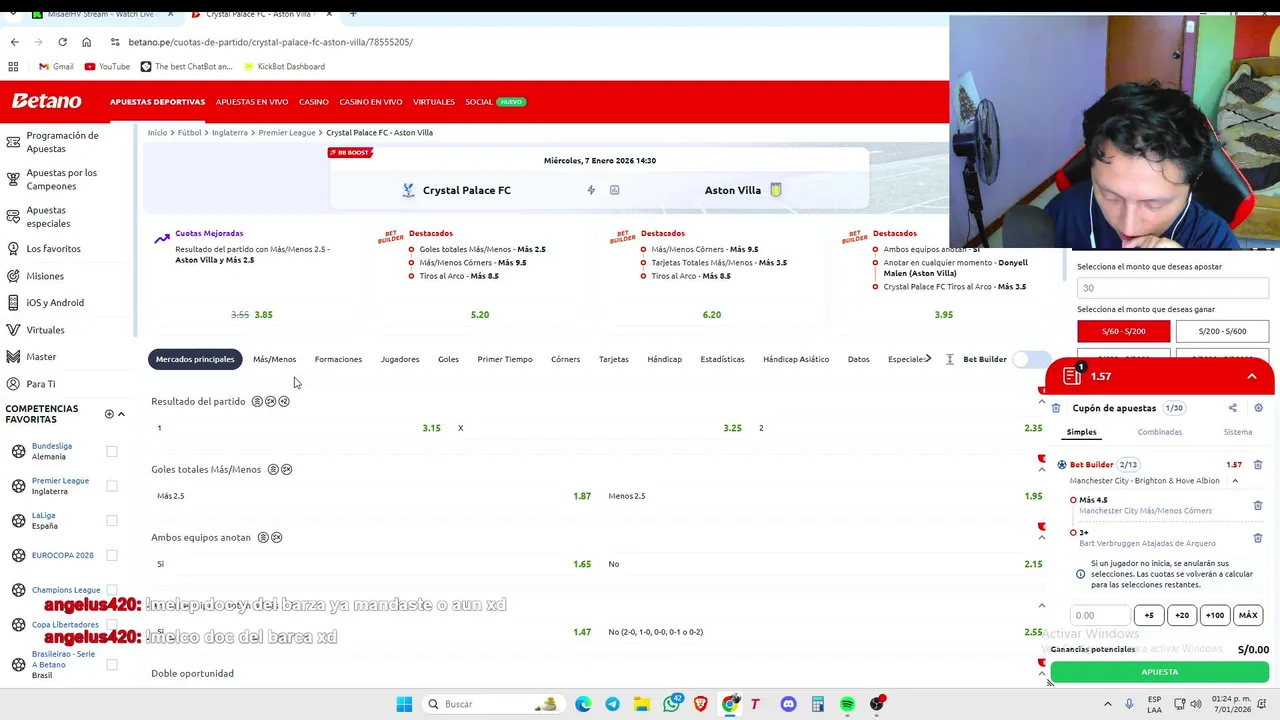Delete the Más 4.5 corners selection
The width and height of the screenshot is (1280, 720).
pos(1258,505)
